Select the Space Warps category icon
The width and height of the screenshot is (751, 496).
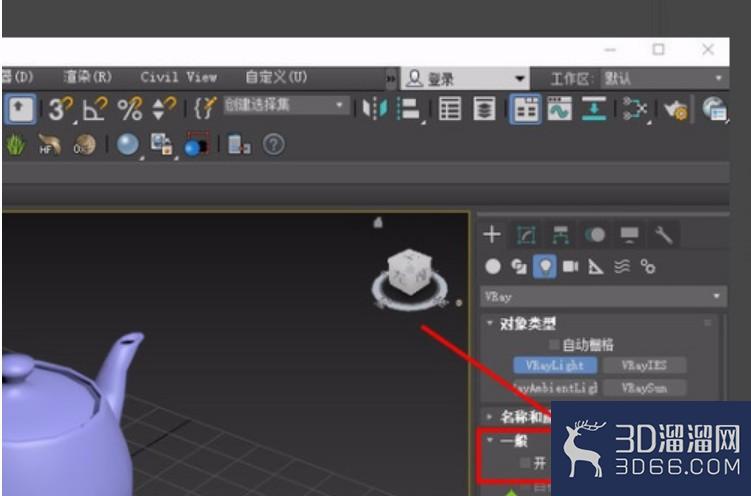(622, 267)
